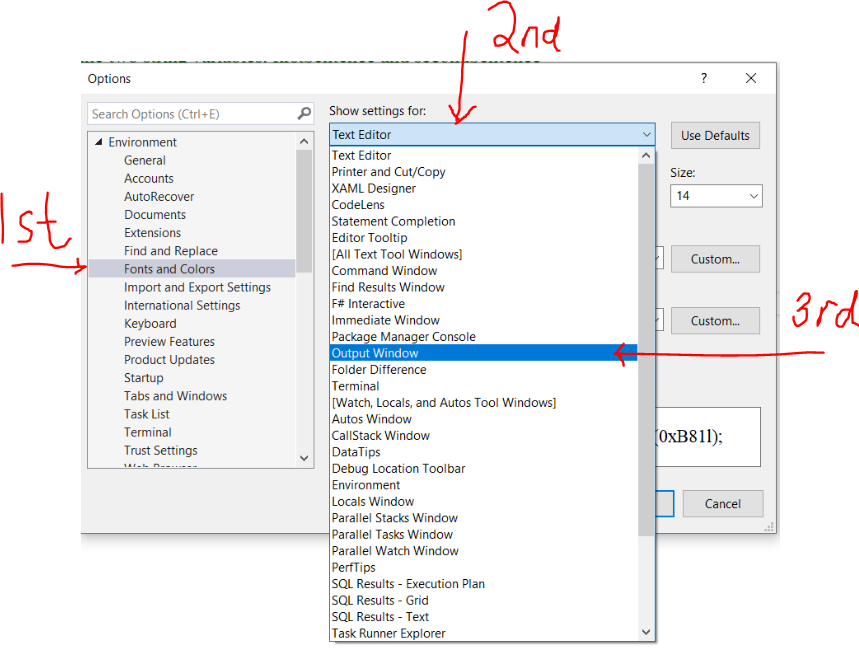Open the Size dropdown showing 14

(x=716, y=196)
